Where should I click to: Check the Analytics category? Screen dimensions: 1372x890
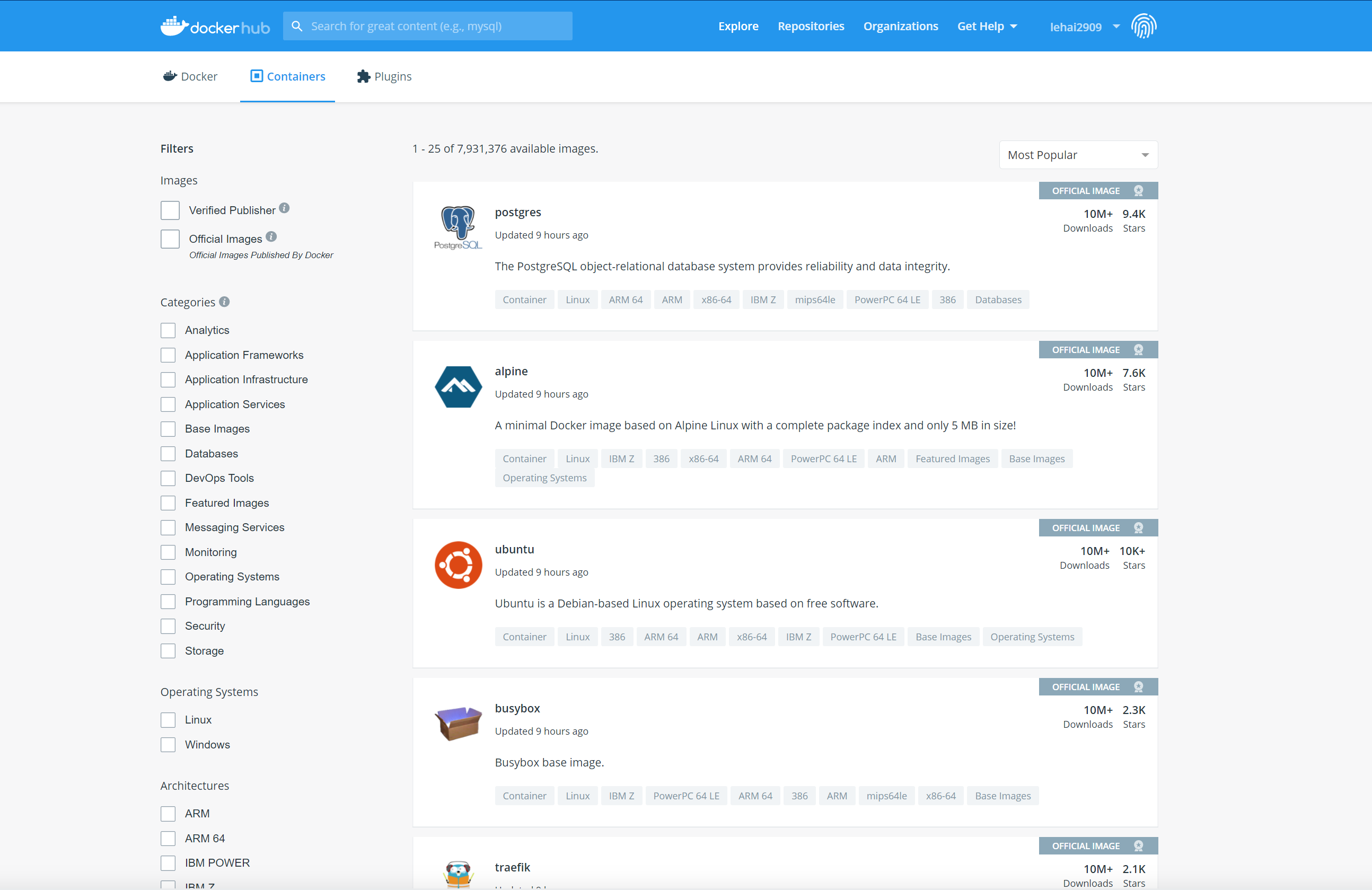click(x=168, y=330)
